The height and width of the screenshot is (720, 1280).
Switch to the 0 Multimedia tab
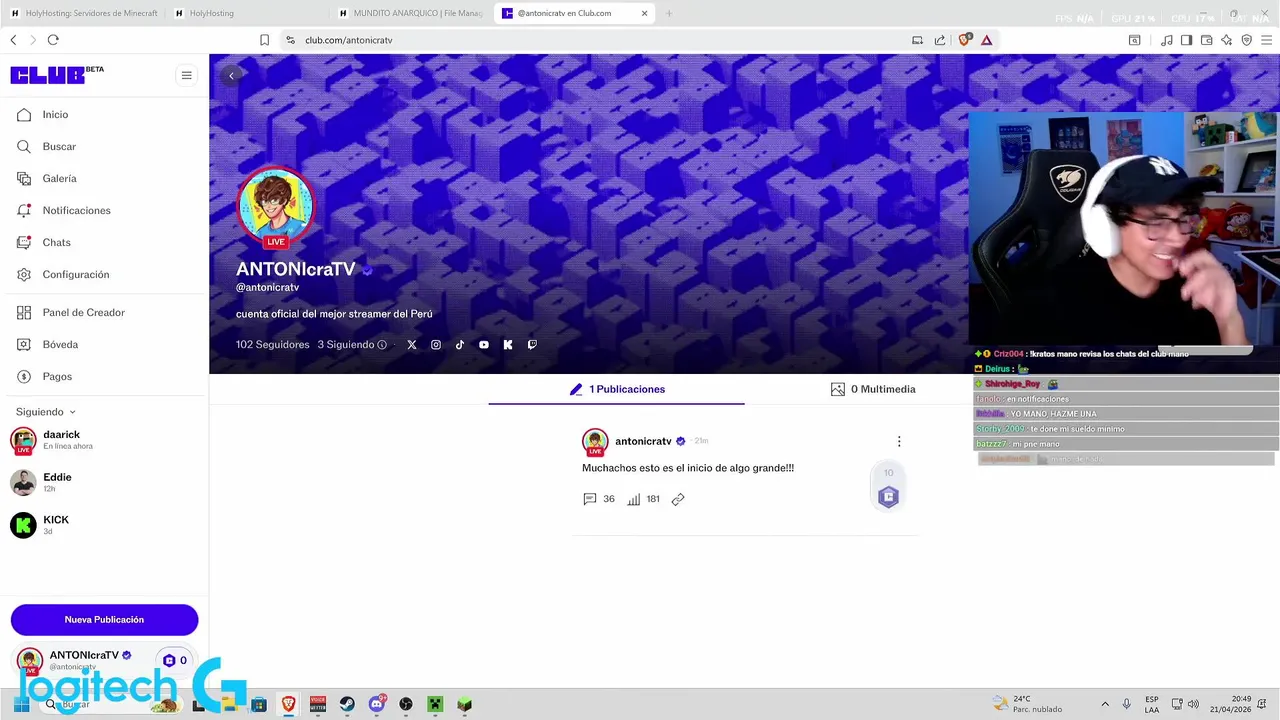[x=873, y=390]
